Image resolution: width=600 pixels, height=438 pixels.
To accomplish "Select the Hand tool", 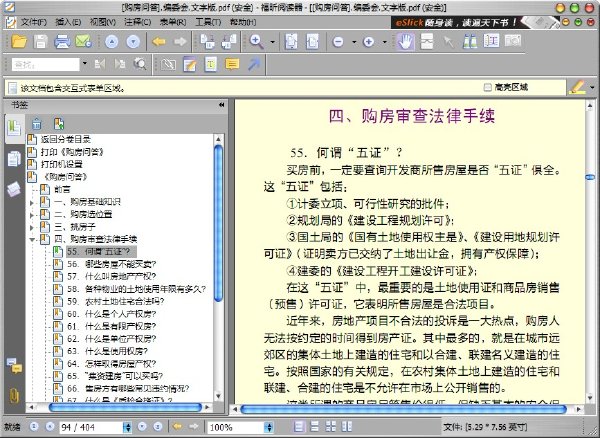I will pyautogui.click(x=406, y=41).
